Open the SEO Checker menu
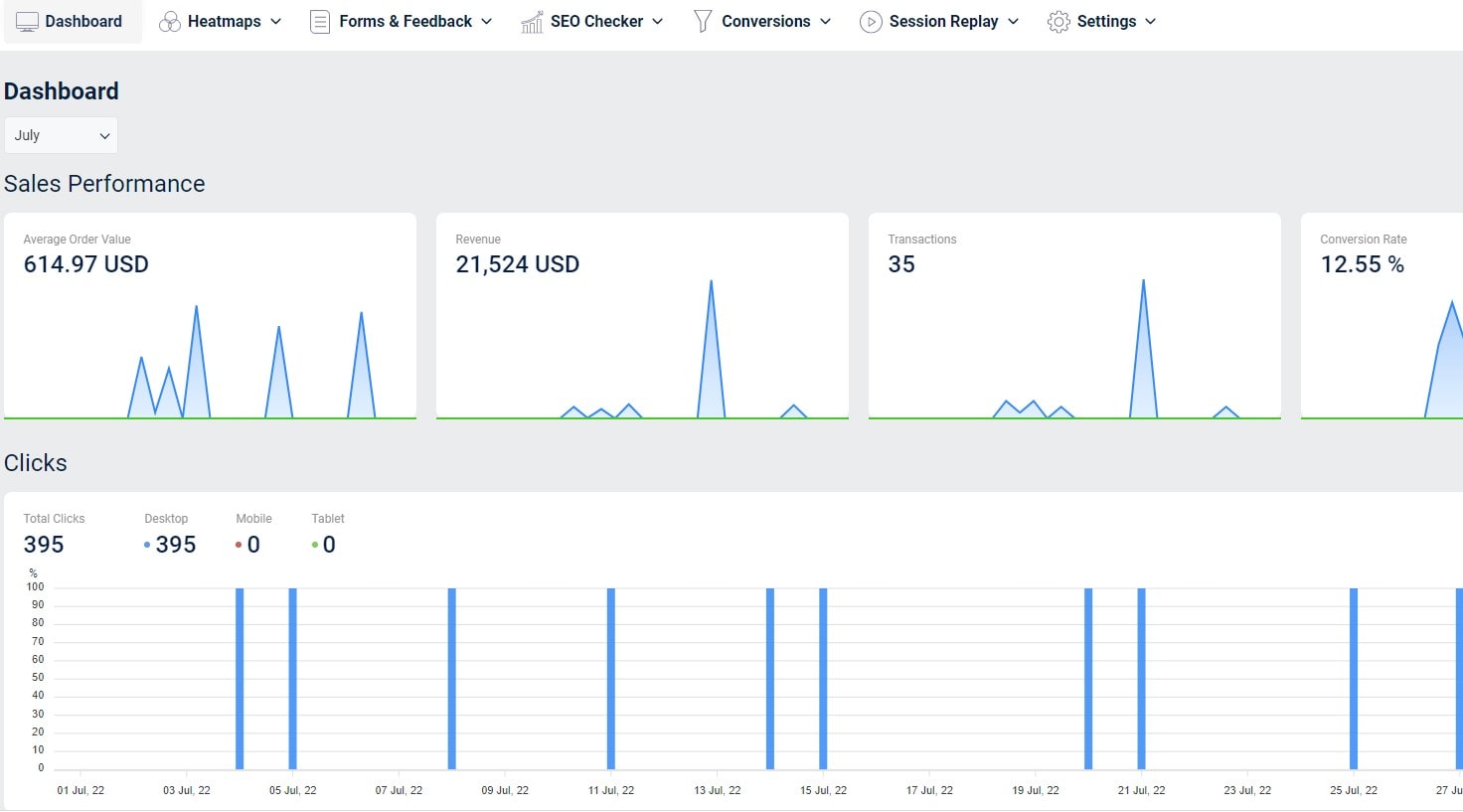The image size is (1463, 812). pos(592,22)
